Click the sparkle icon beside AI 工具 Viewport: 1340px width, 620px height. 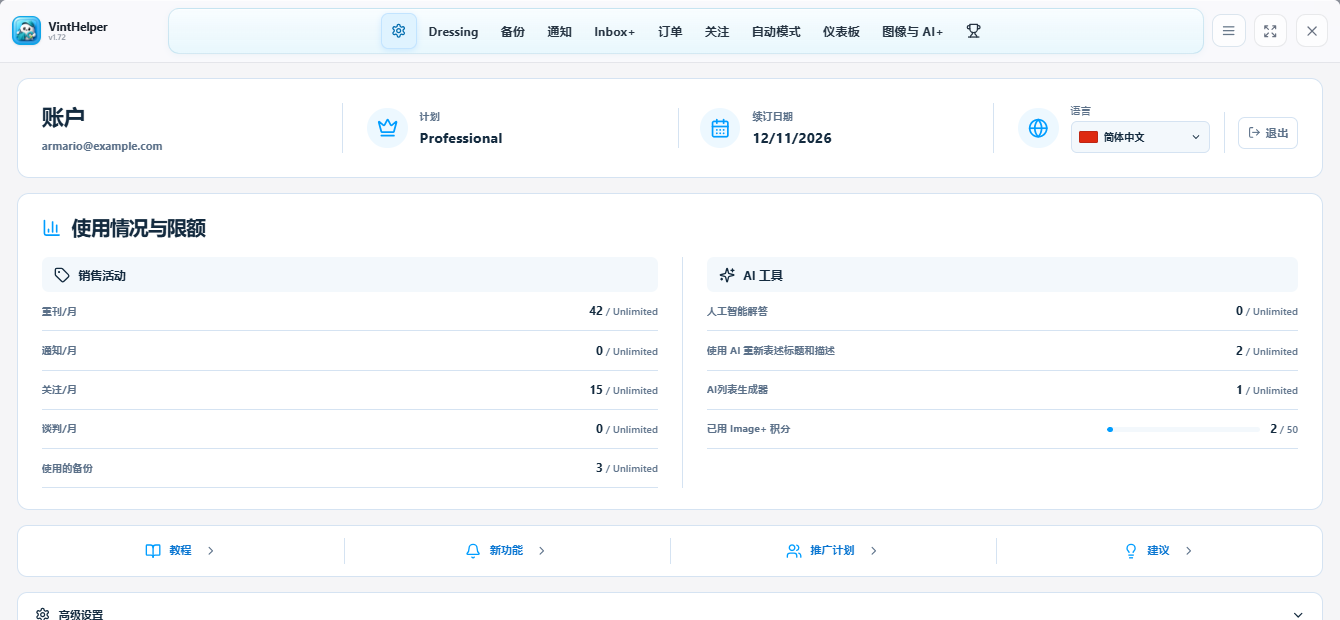[x=727, y=275]
